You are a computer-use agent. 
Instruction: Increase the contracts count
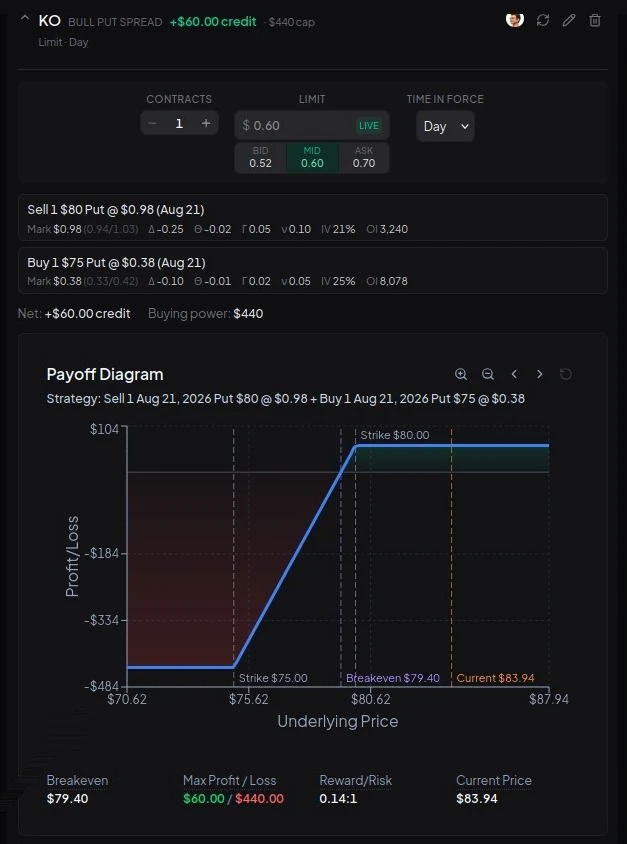[206, 123]
